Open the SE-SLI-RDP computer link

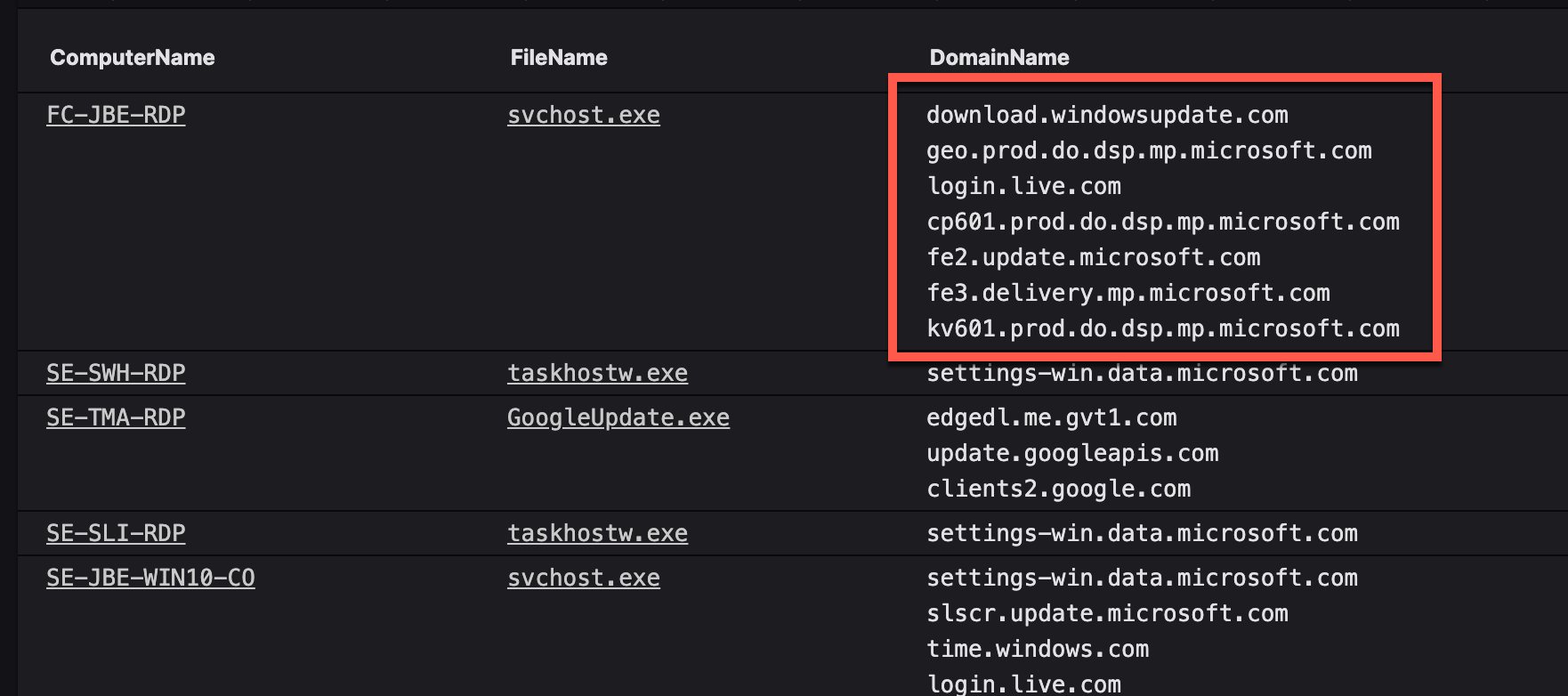point(116,533)
